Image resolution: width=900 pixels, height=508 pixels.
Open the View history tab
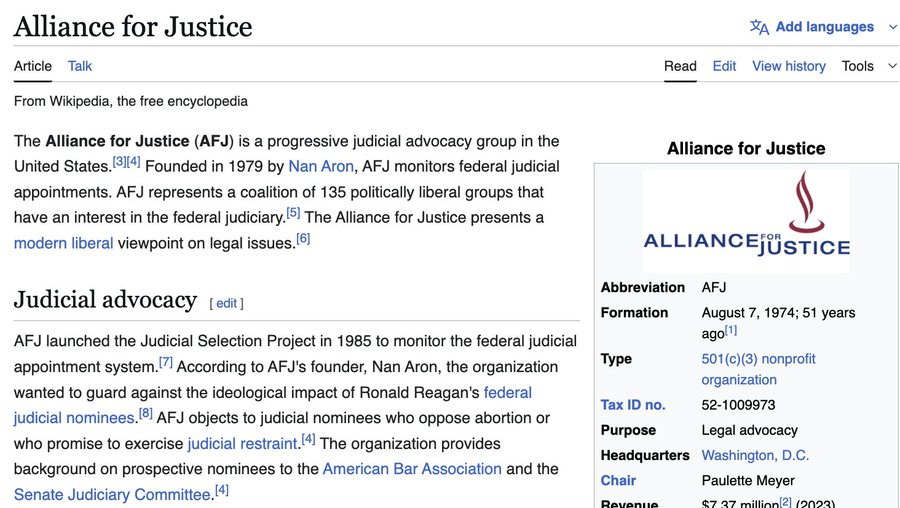point(789,66)
